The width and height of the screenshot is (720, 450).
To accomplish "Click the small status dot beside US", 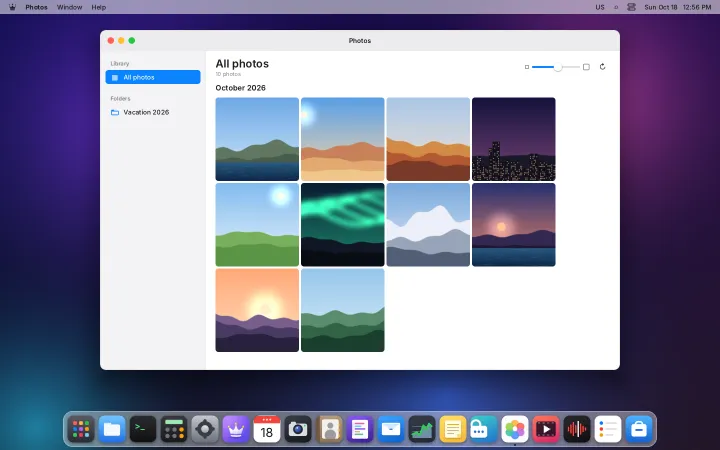I will tap(616, 7).
